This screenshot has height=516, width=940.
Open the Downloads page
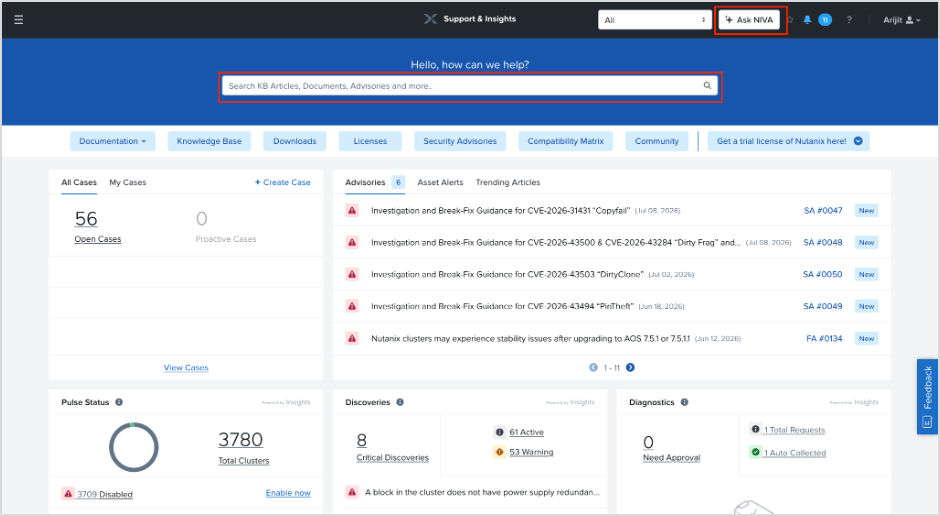[294, 141]
